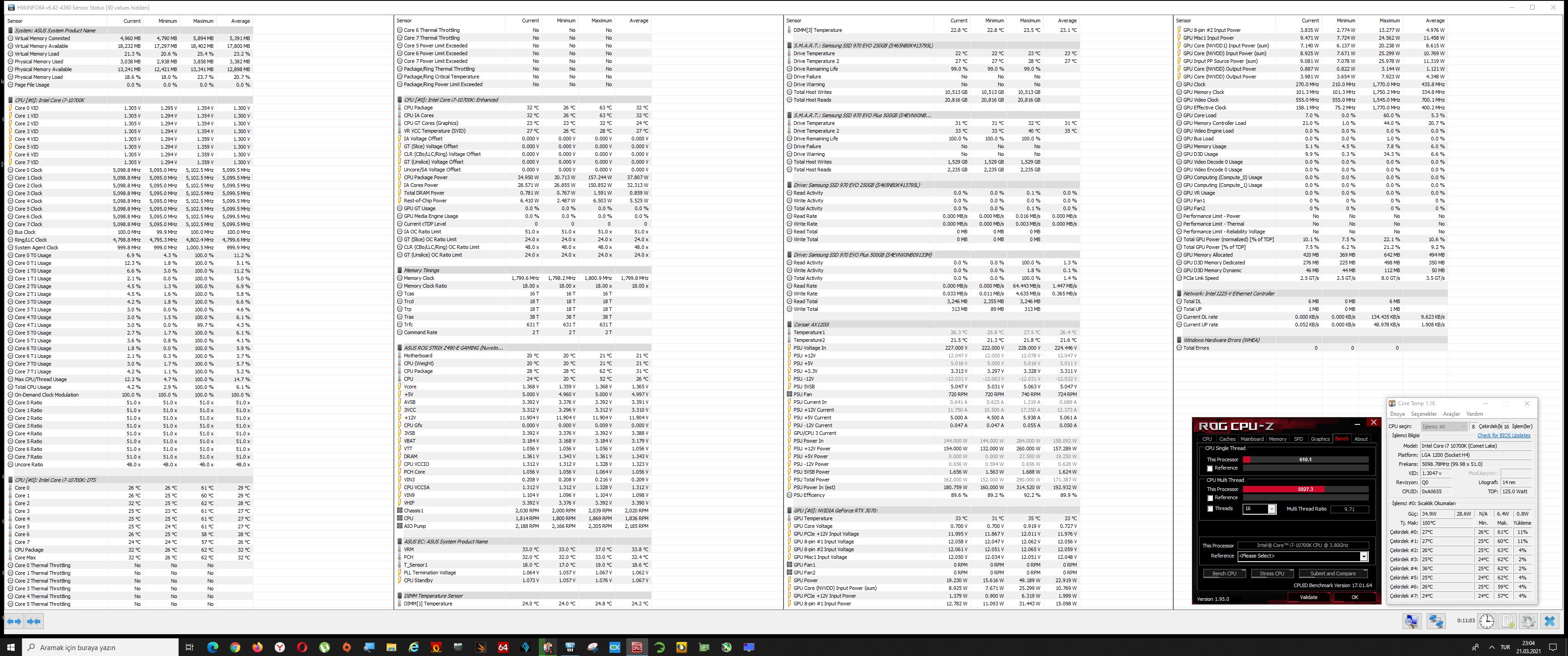Click the expand columns arrows button in HWiNFO
Image resolution: width=1568 pixels, height=656 pixels.
pos(15,621)
